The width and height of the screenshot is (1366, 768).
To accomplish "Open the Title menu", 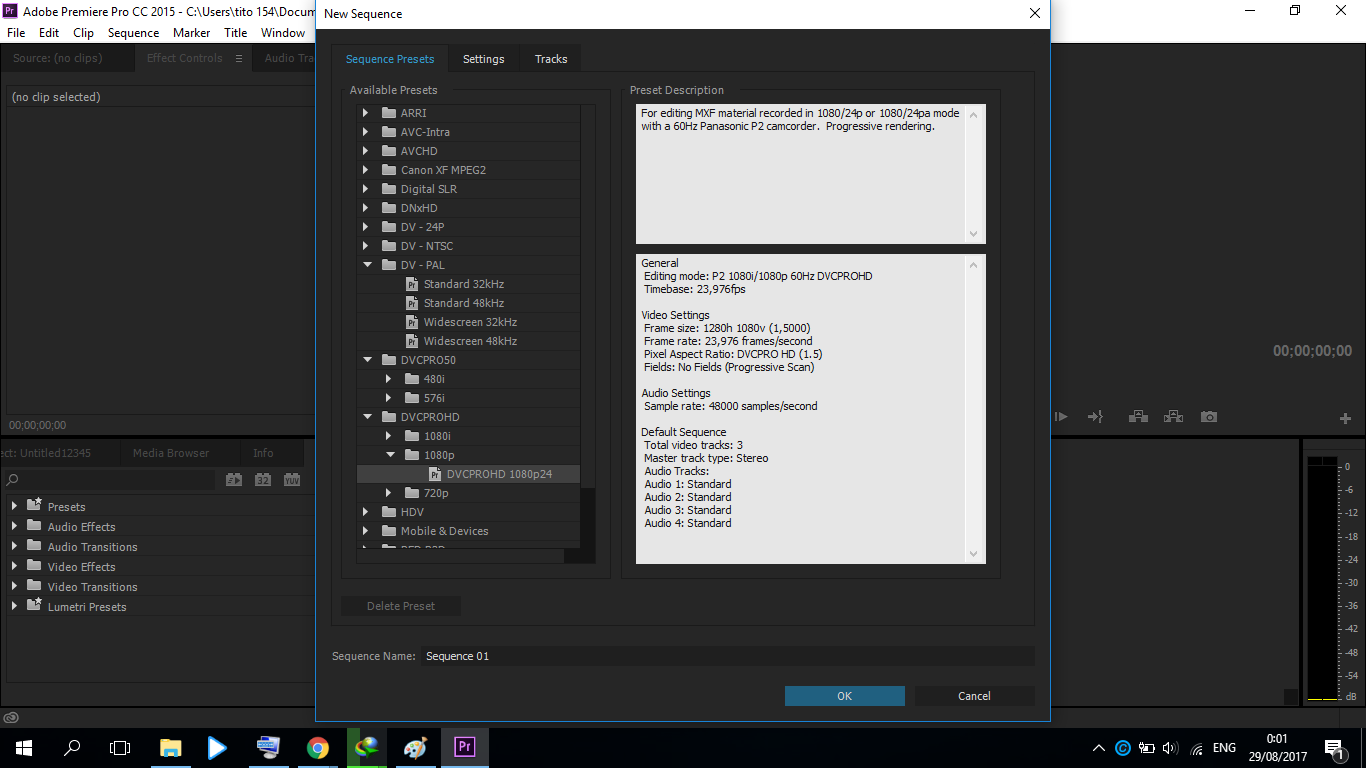I will (236, 33).
